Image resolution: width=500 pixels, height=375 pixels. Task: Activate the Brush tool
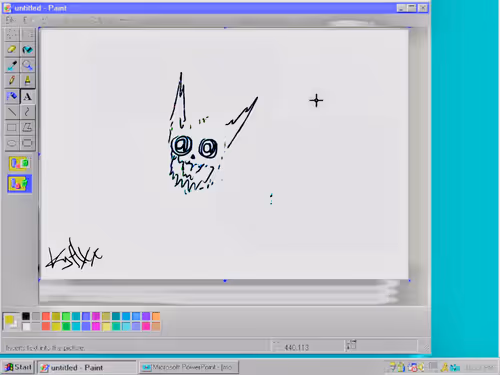27,80
